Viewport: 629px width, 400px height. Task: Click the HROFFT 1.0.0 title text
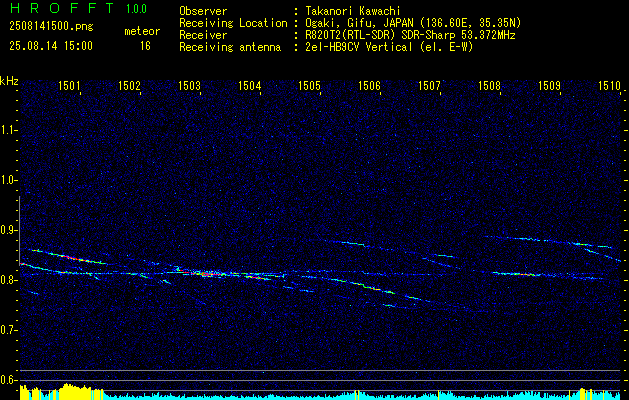click(x=79, y=8)
